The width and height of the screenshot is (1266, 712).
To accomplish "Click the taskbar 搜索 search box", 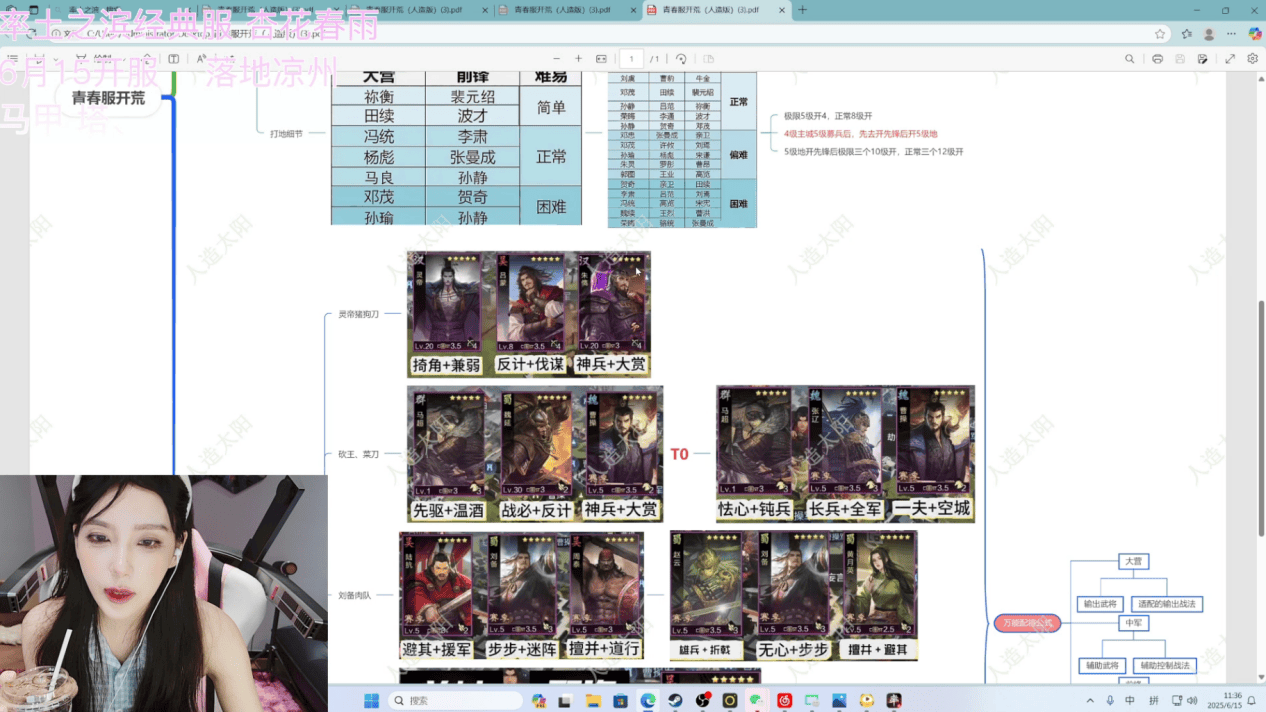I will click(x=457, y=700).
